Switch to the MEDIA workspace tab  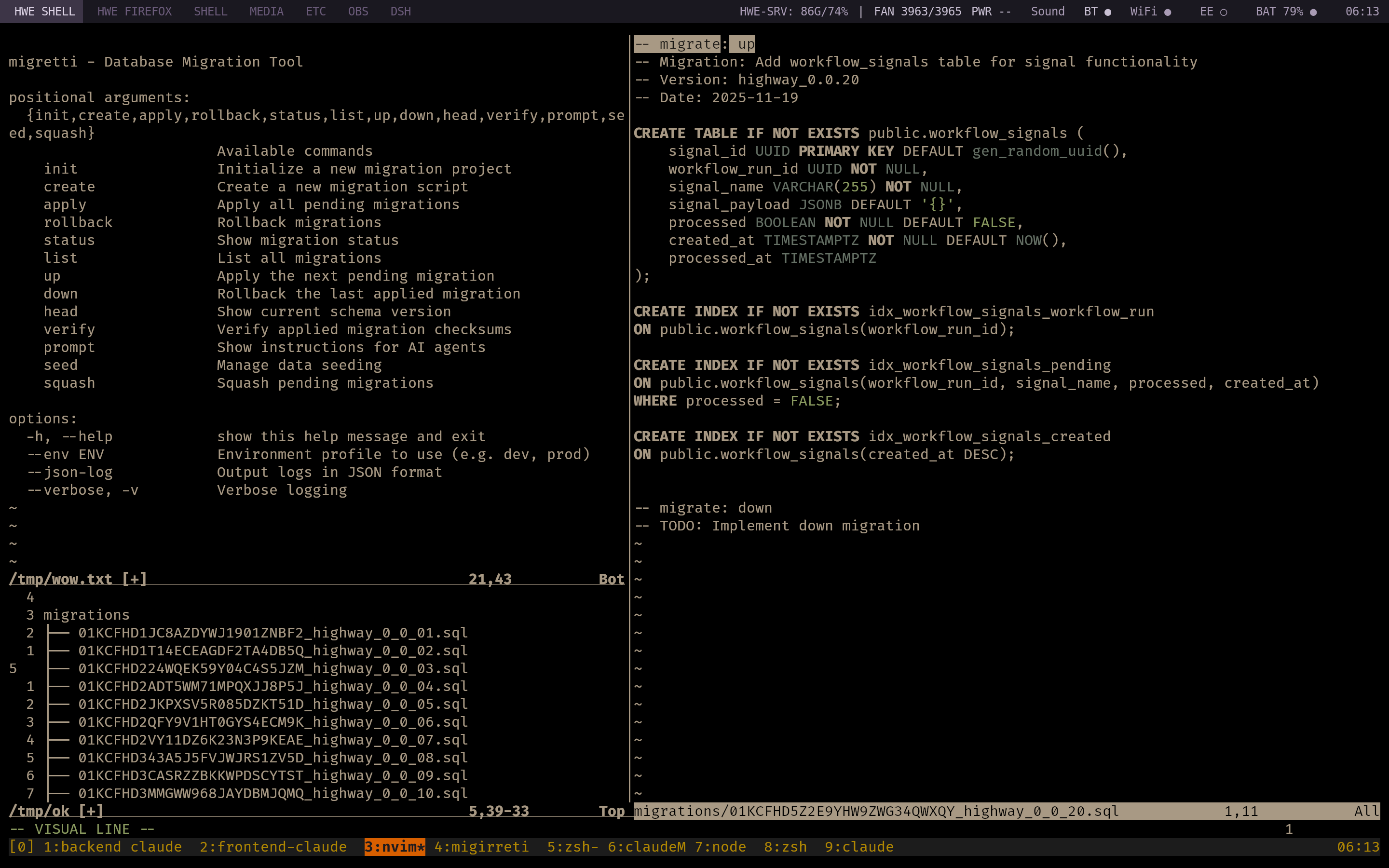click(x=266, y=12)
